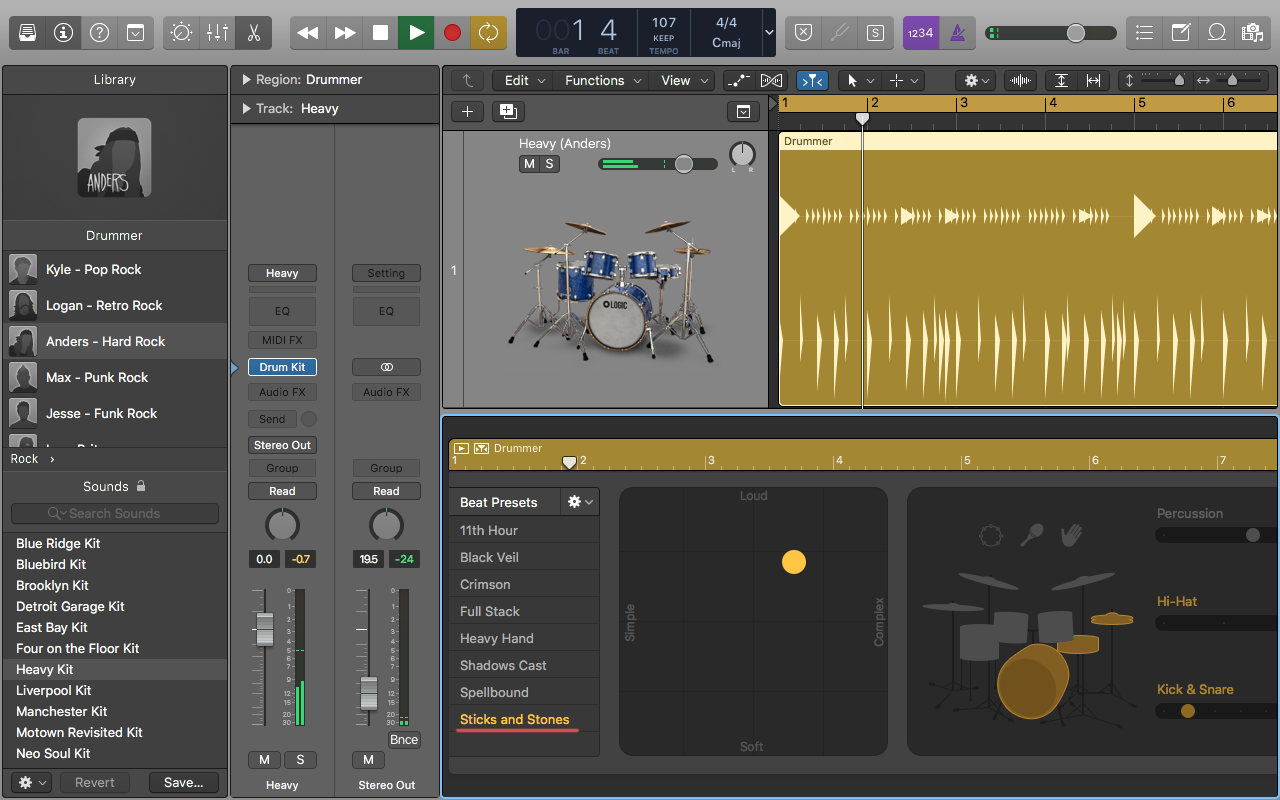
Task: Open List Editors button
Action: (x=1145, y=33)
